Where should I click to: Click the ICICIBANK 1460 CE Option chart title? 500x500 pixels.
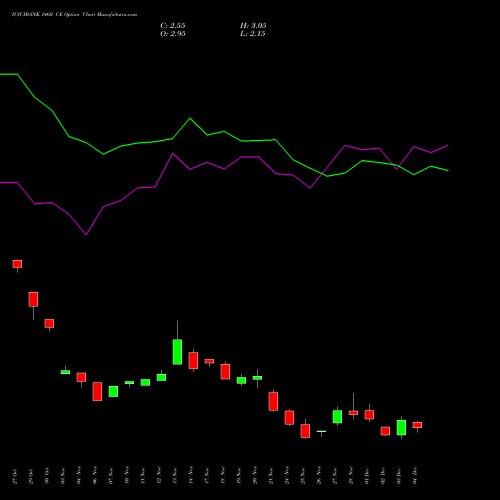coord(74,15)
